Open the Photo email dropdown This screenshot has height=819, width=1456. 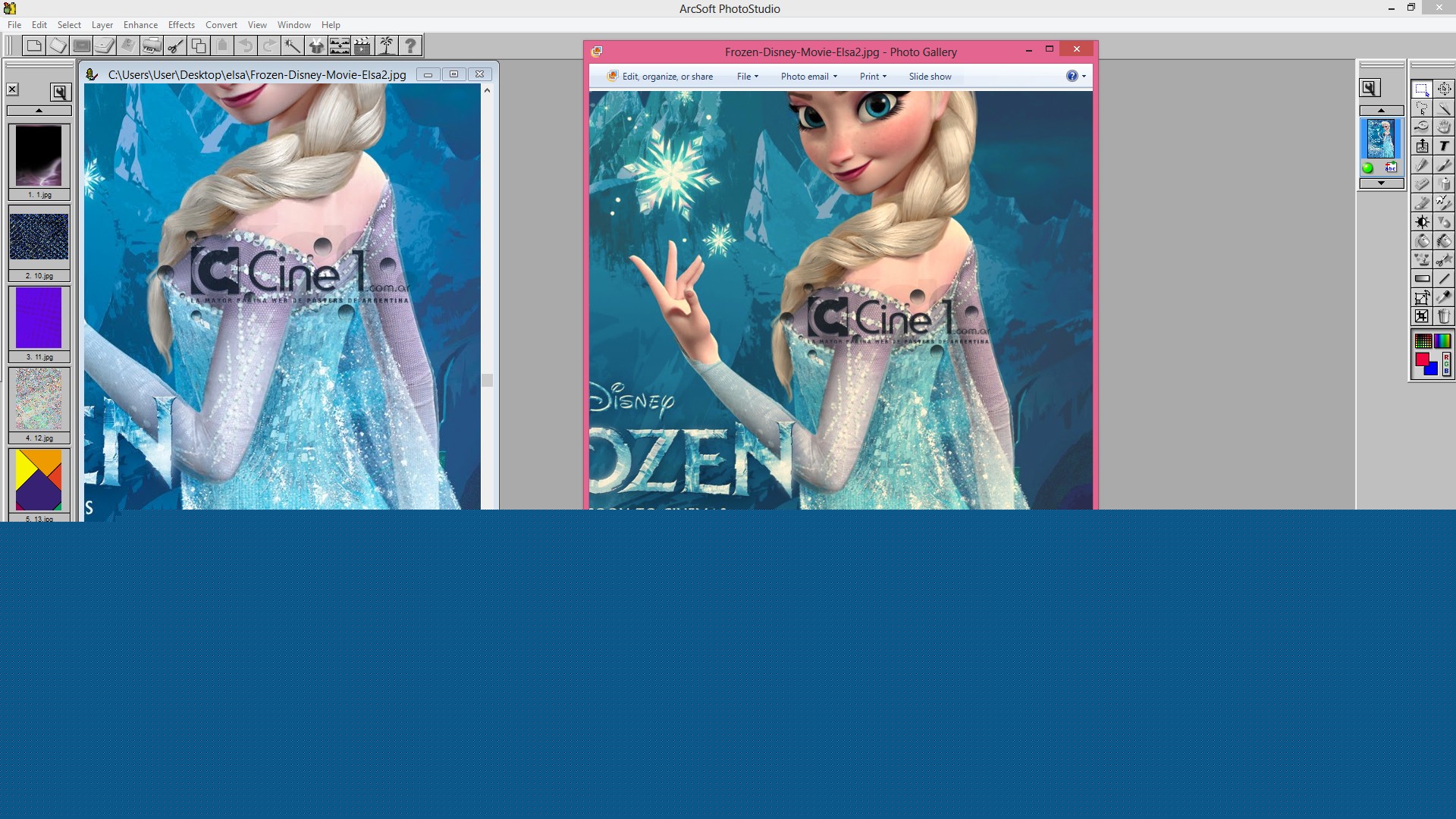(809, 77)
